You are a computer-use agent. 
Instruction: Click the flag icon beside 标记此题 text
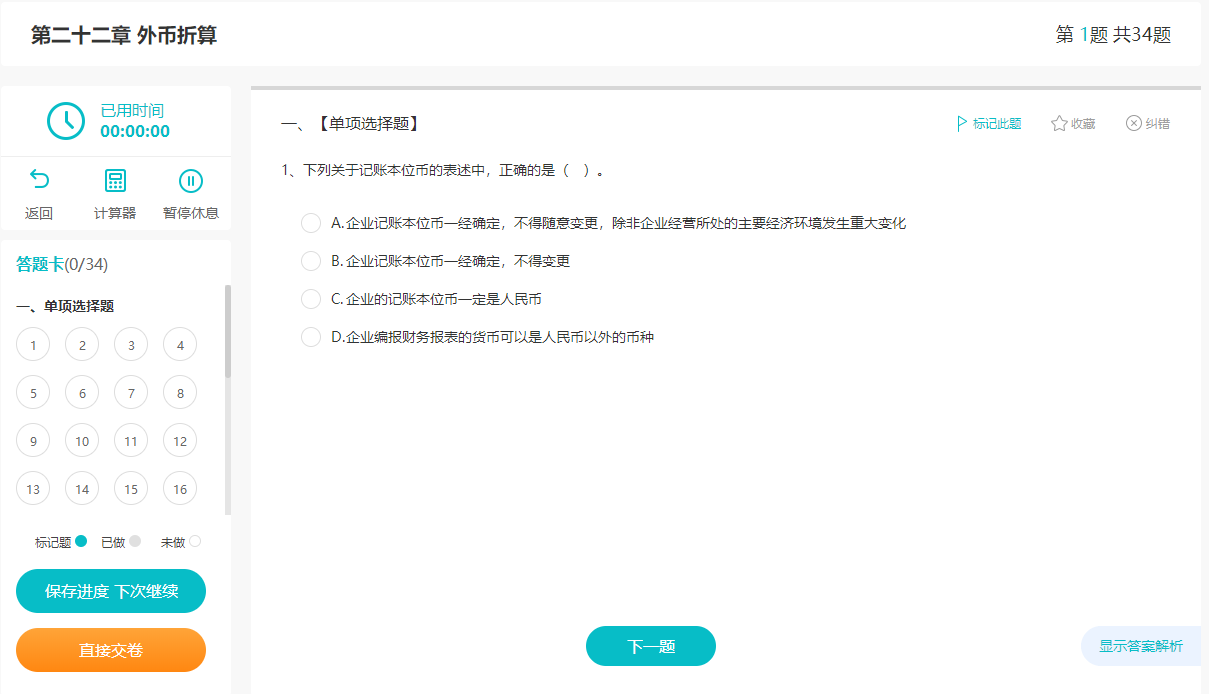pos(961,123)
